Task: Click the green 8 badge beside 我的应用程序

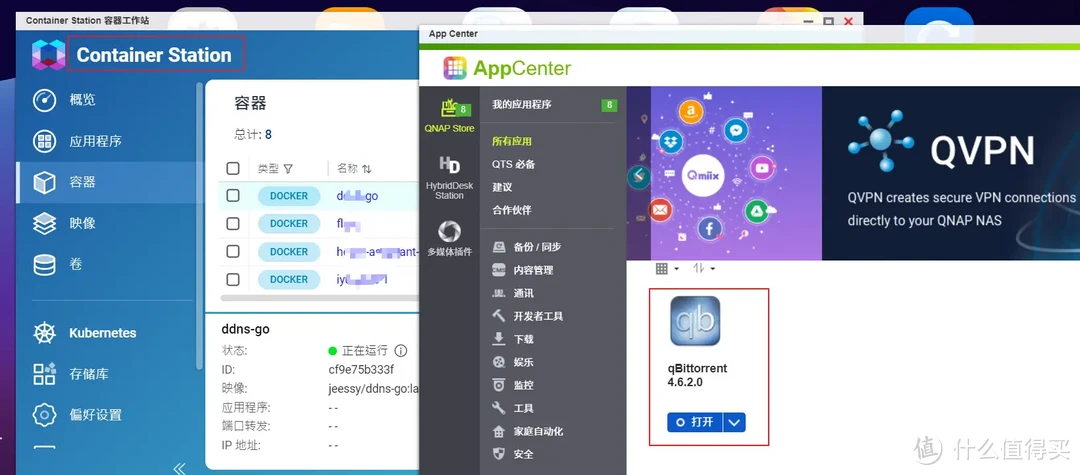Action: coord(609,105)
